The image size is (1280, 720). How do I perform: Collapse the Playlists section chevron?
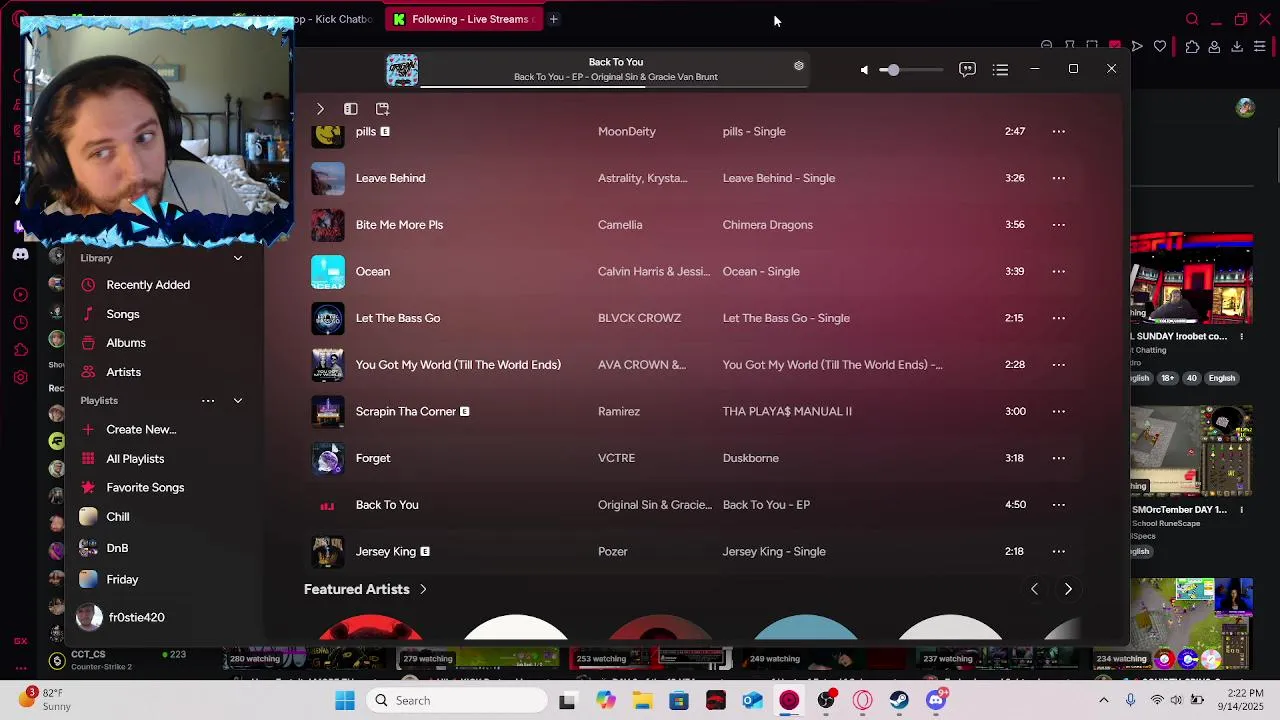tap(238, 401)
